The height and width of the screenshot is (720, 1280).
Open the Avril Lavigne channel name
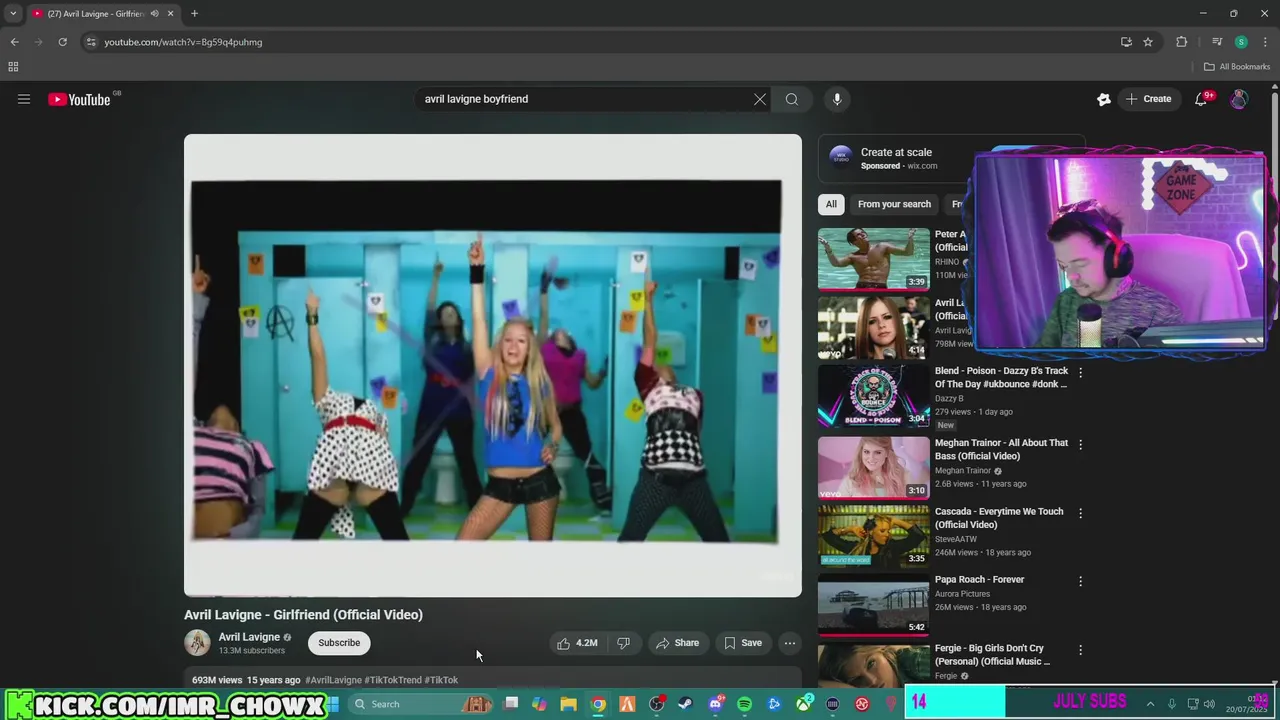coord(249,637)
